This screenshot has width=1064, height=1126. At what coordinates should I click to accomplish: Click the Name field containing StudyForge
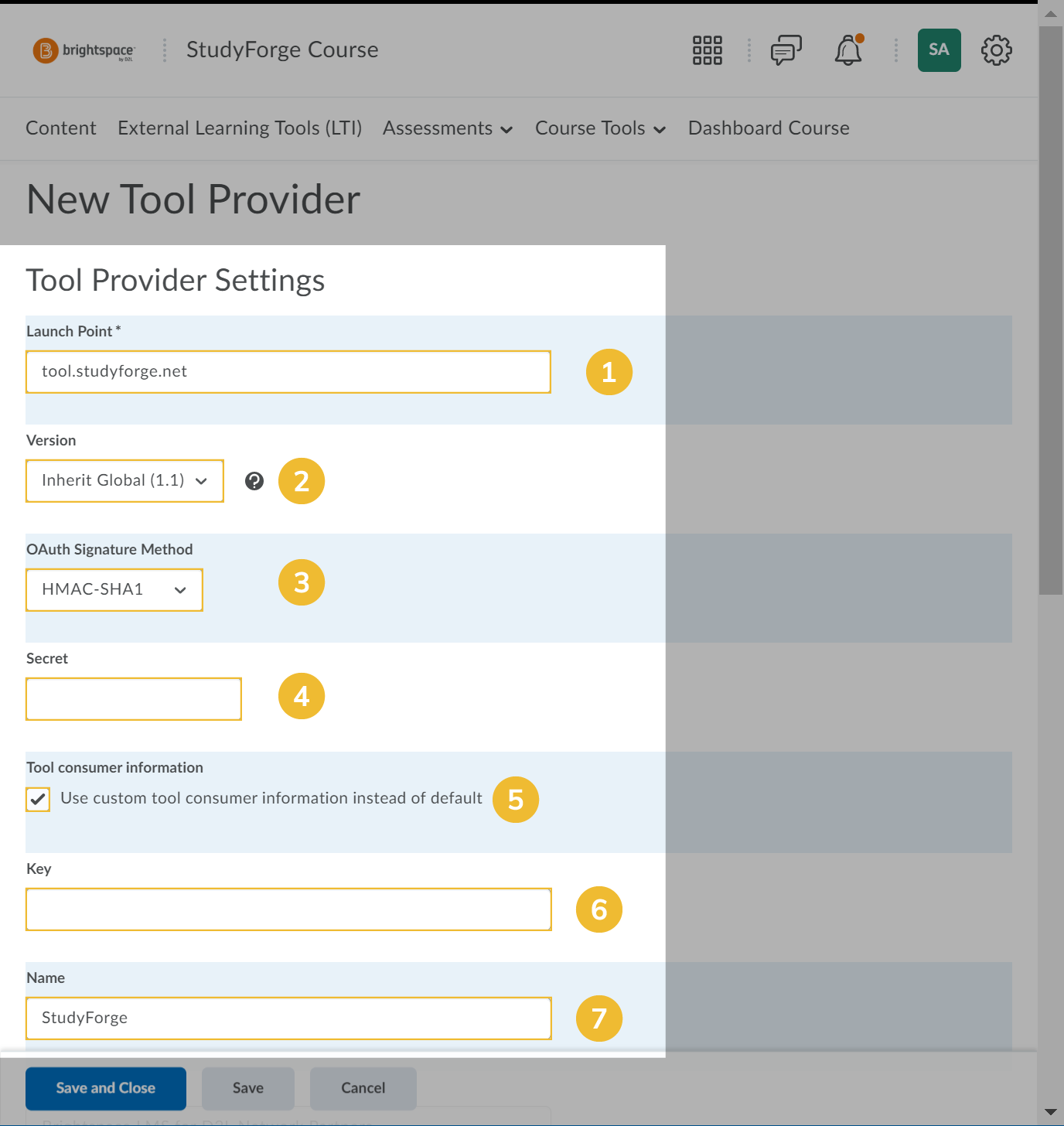[x=288, y=1019]
